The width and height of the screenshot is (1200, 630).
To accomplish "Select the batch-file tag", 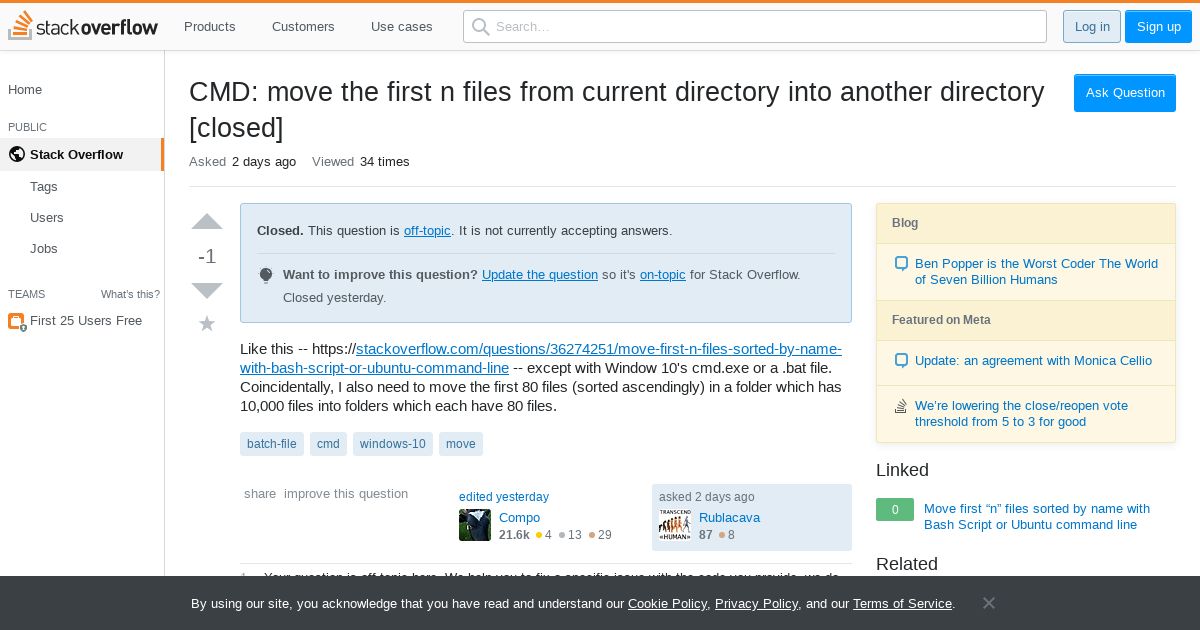I will coord(272,444).
